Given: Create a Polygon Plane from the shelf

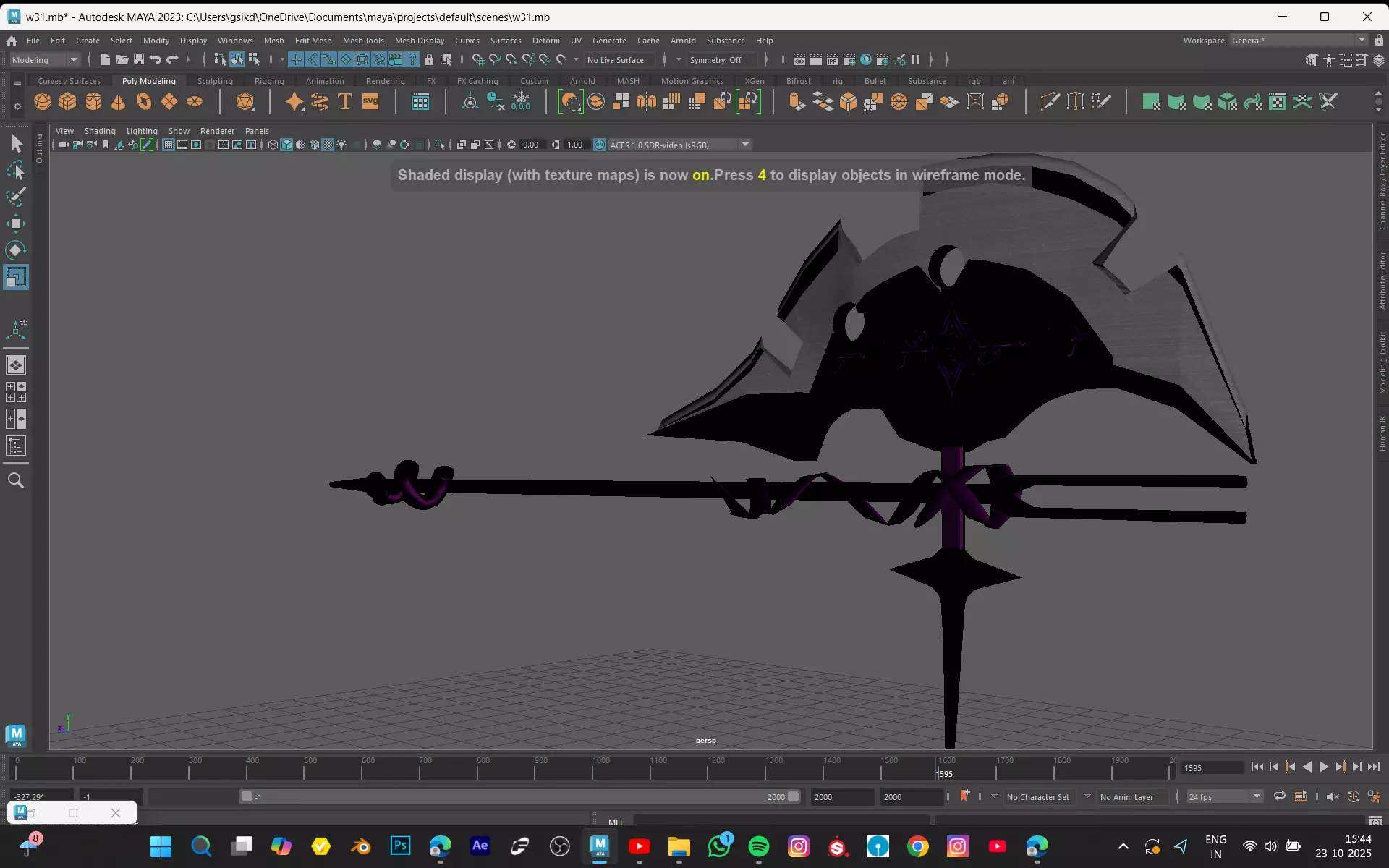Looking at the screenshot, I should 169,102.
